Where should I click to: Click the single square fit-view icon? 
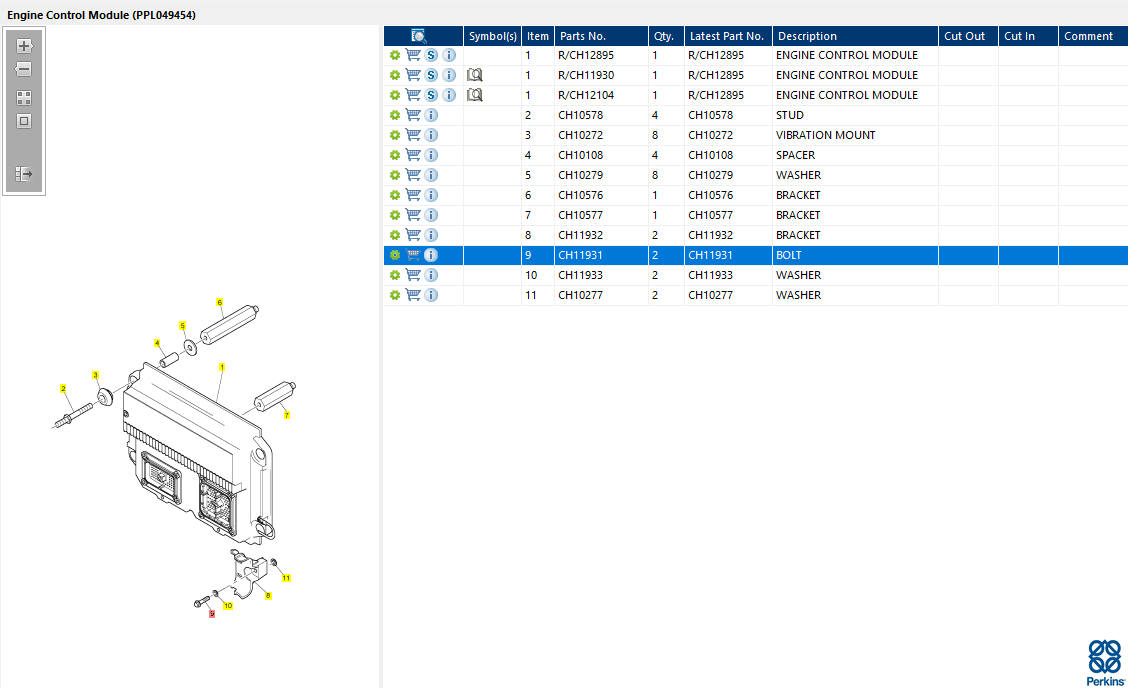click(x=24, y=121)
